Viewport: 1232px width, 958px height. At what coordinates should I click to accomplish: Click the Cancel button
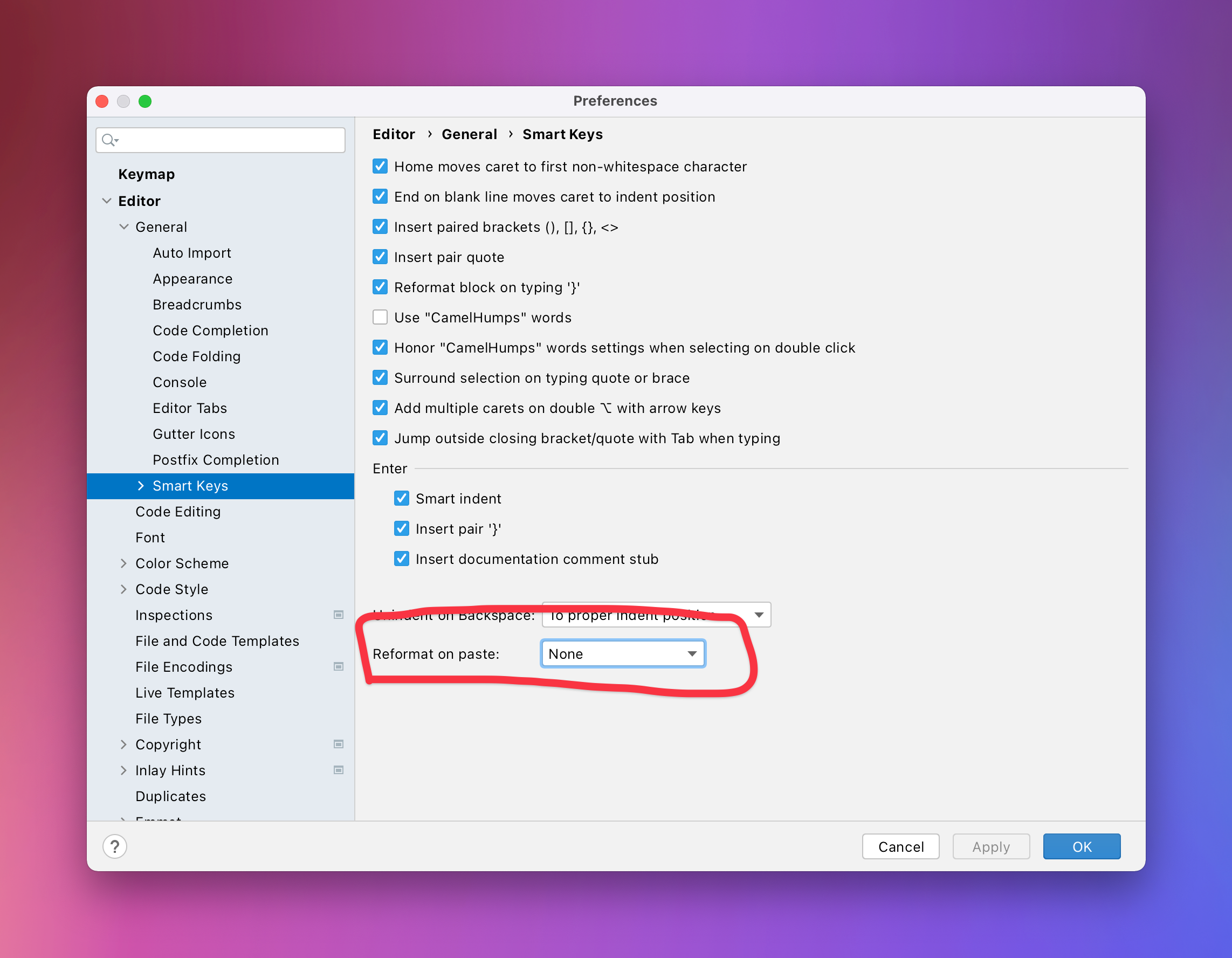pos(900,846)
